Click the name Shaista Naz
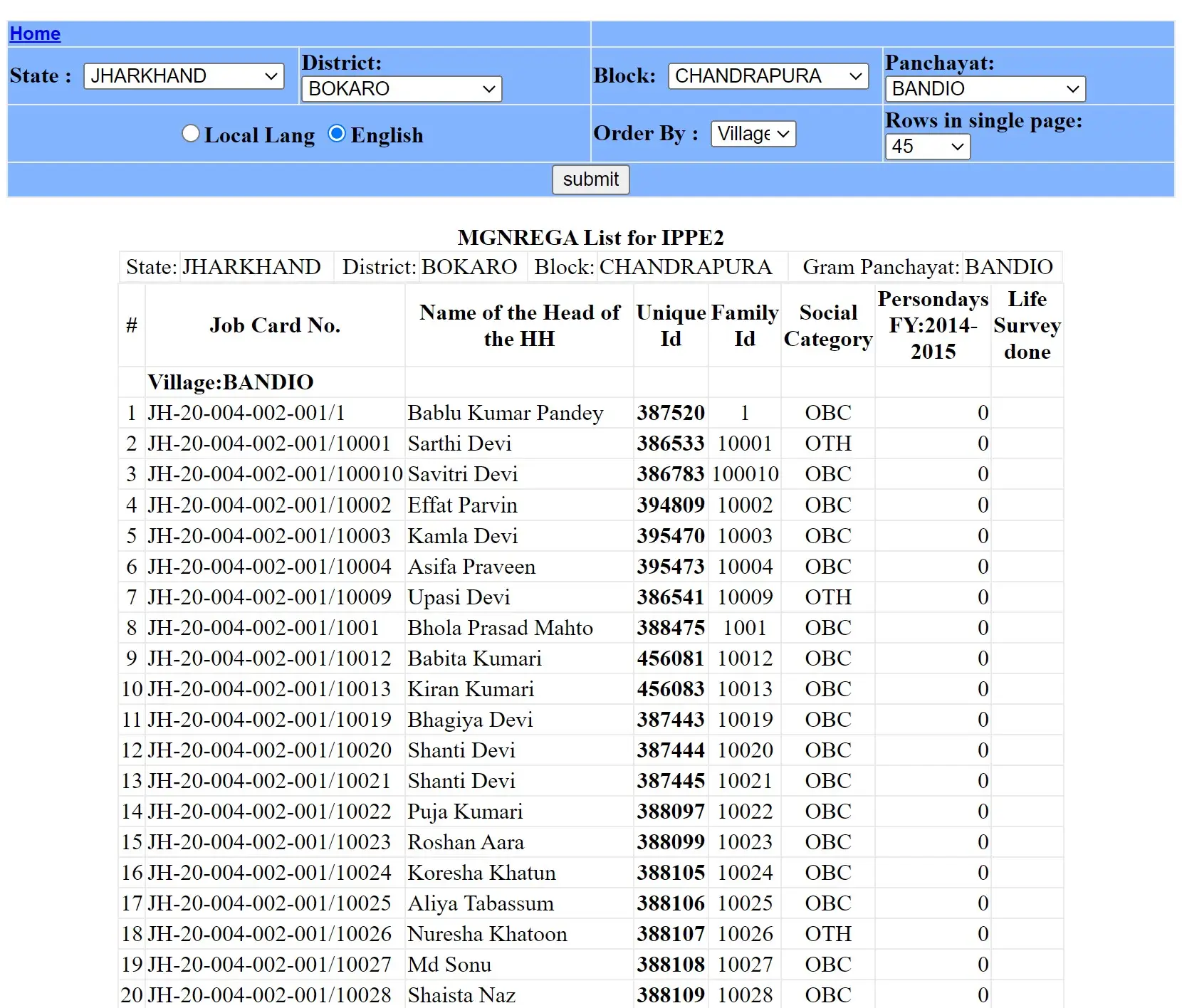 pyautogui.click(x=461, y=995)
